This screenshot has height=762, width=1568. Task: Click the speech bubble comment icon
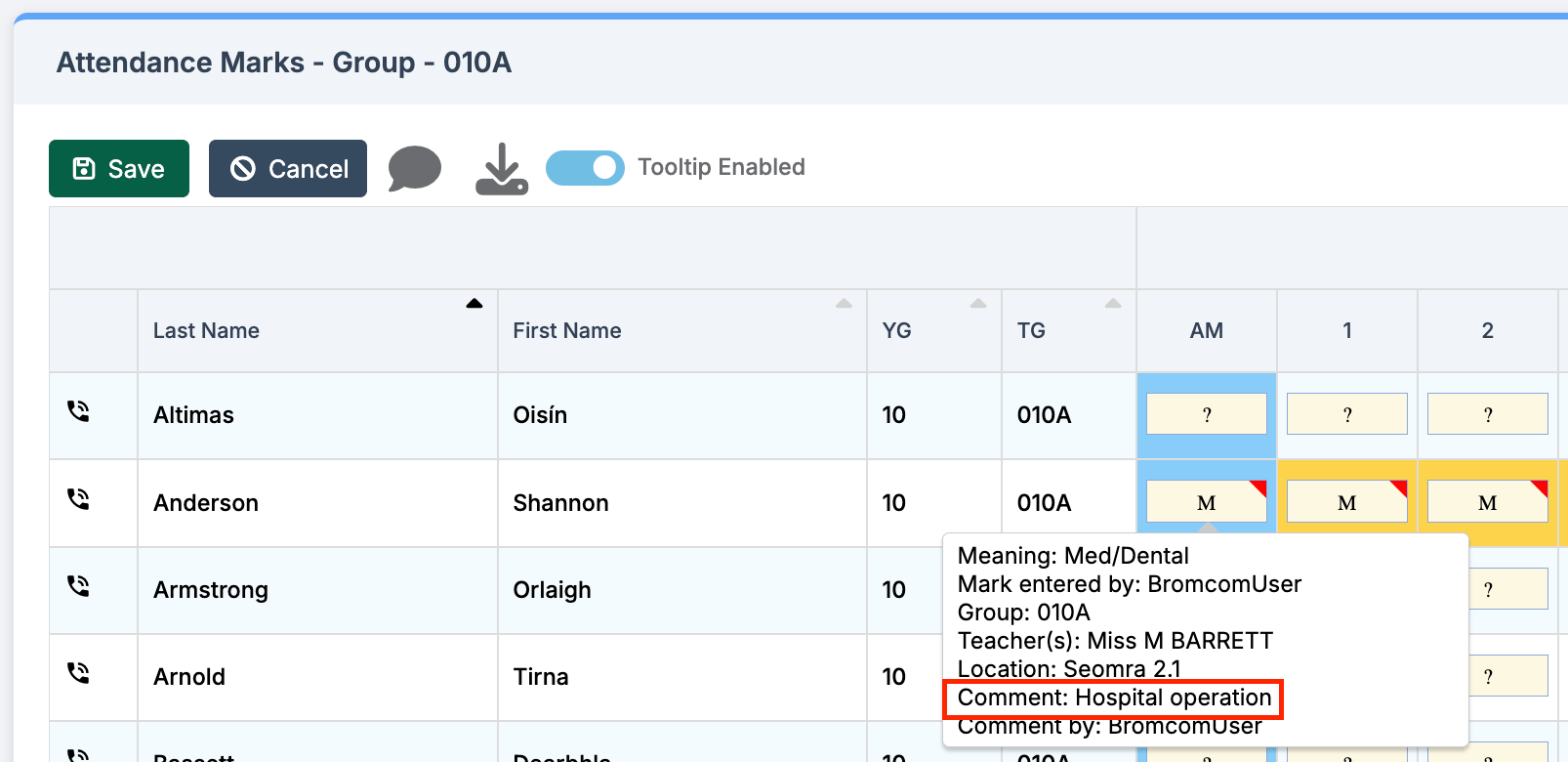(x=415, y=168)
